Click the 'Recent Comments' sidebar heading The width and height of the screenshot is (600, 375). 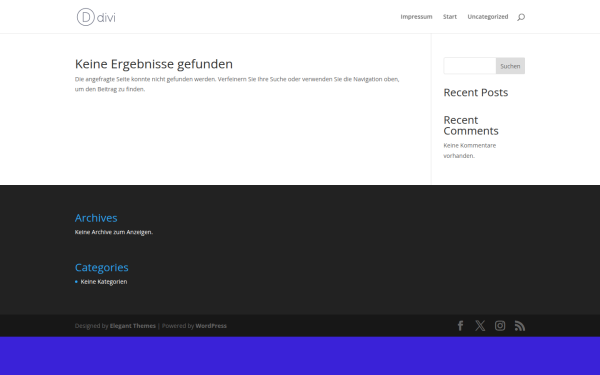coord(471,126)
